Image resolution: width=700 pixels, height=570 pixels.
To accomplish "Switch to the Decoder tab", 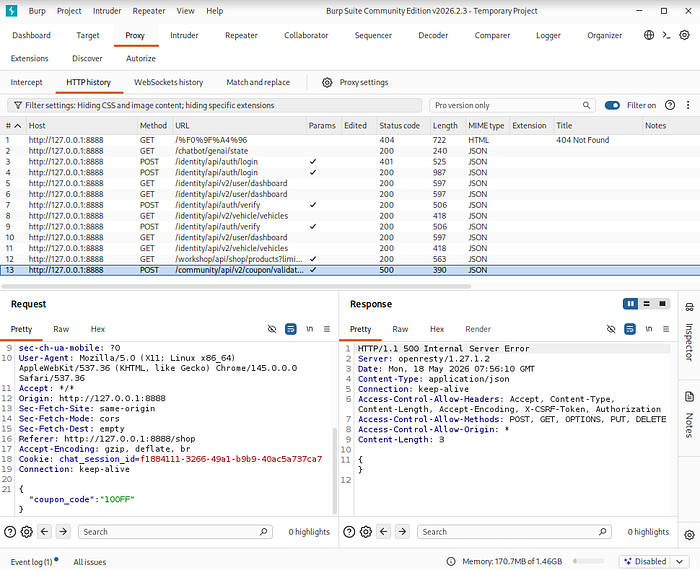I will click(x=433, y=35).
